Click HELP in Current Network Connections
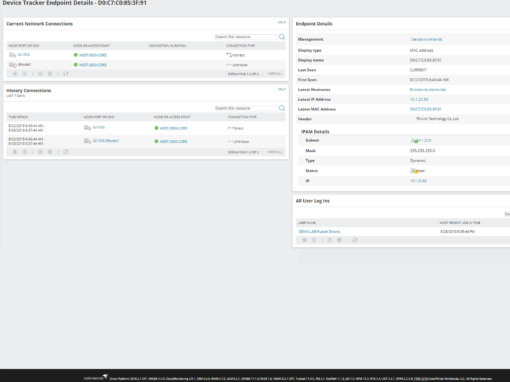This screenshot has width=510, height=382. [282, 22]
